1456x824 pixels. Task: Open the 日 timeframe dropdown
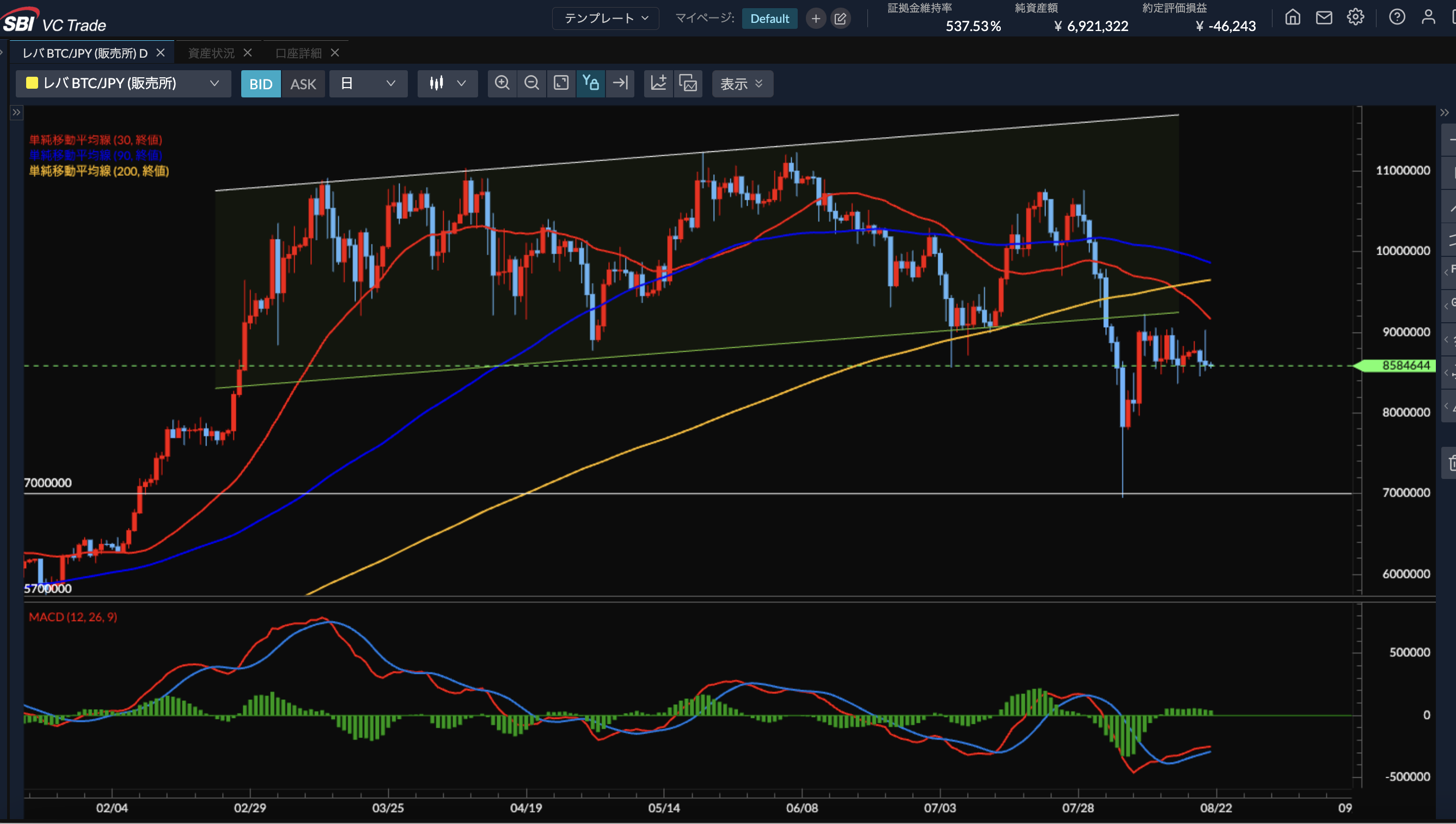point(368,83)
